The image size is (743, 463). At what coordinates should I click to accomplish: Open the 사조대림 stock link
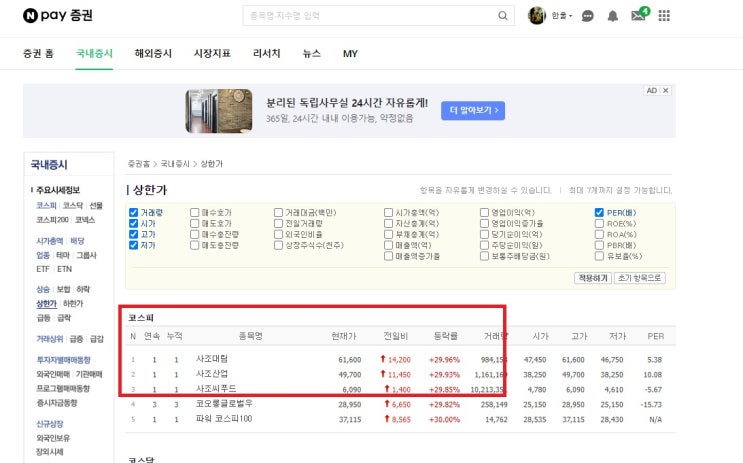point(212,359)
